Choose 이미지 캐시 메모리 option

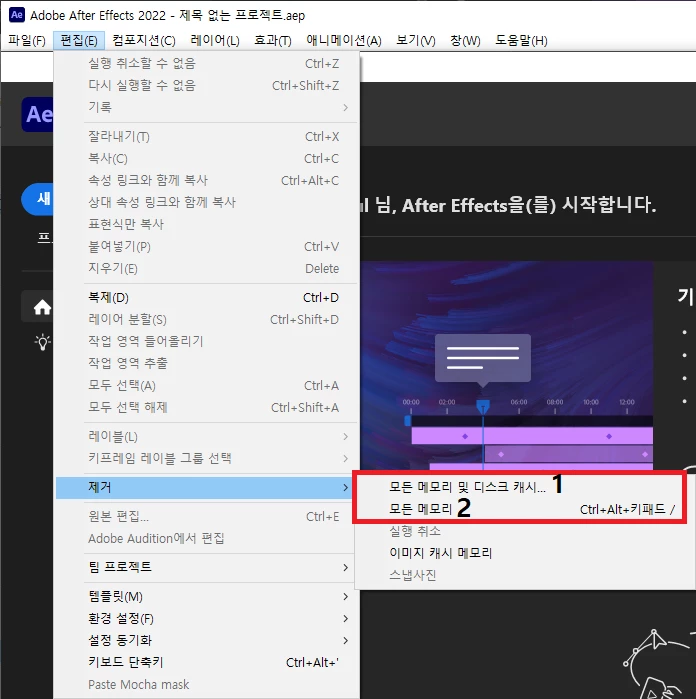coord(526,553)
